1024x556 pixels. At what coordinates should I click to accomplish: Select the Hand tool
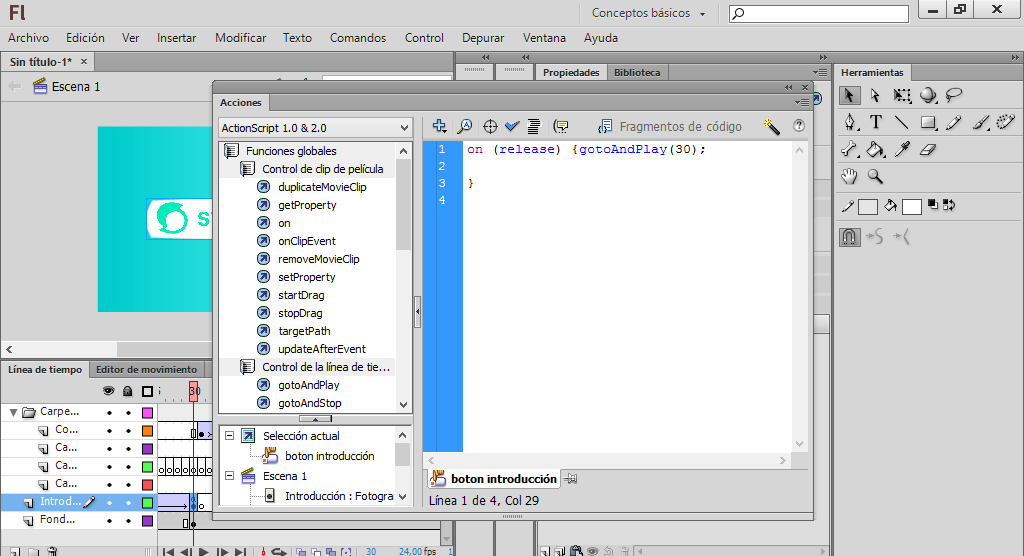coord(849,176)
